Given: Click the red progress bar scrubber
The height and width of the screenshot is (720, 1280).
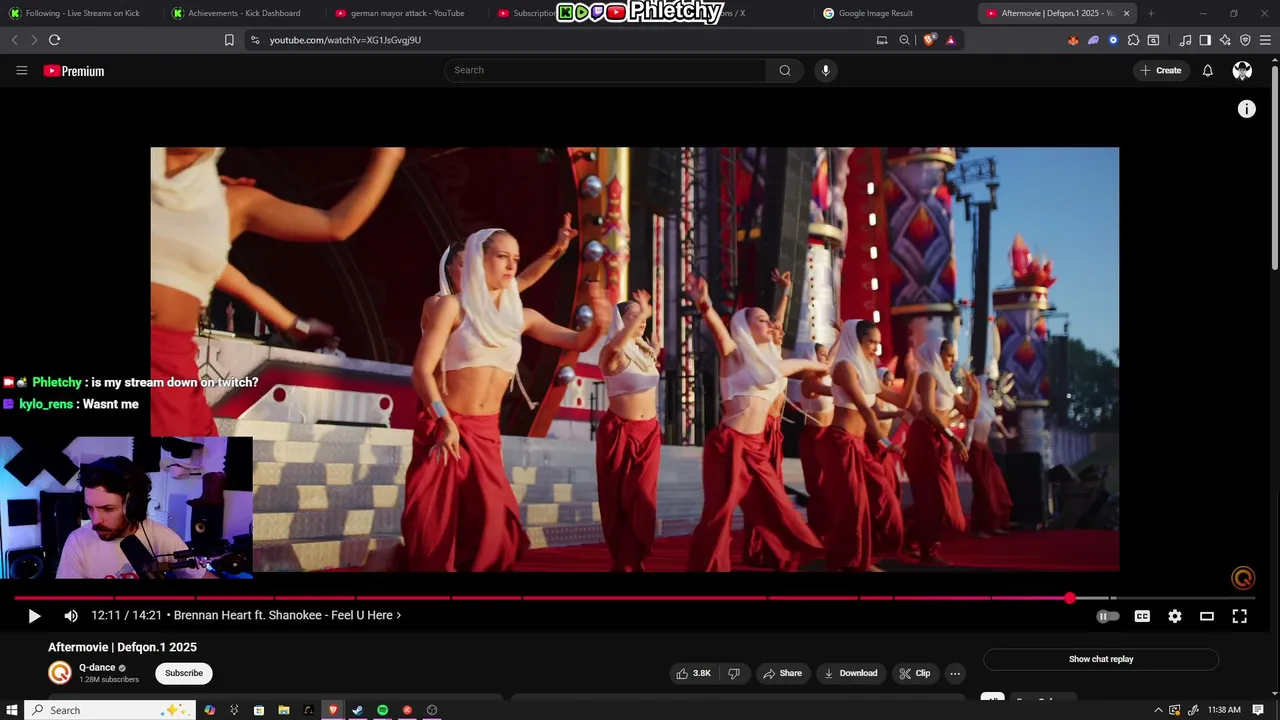Looking at the screenshot, I should [x=1070, y=598].
